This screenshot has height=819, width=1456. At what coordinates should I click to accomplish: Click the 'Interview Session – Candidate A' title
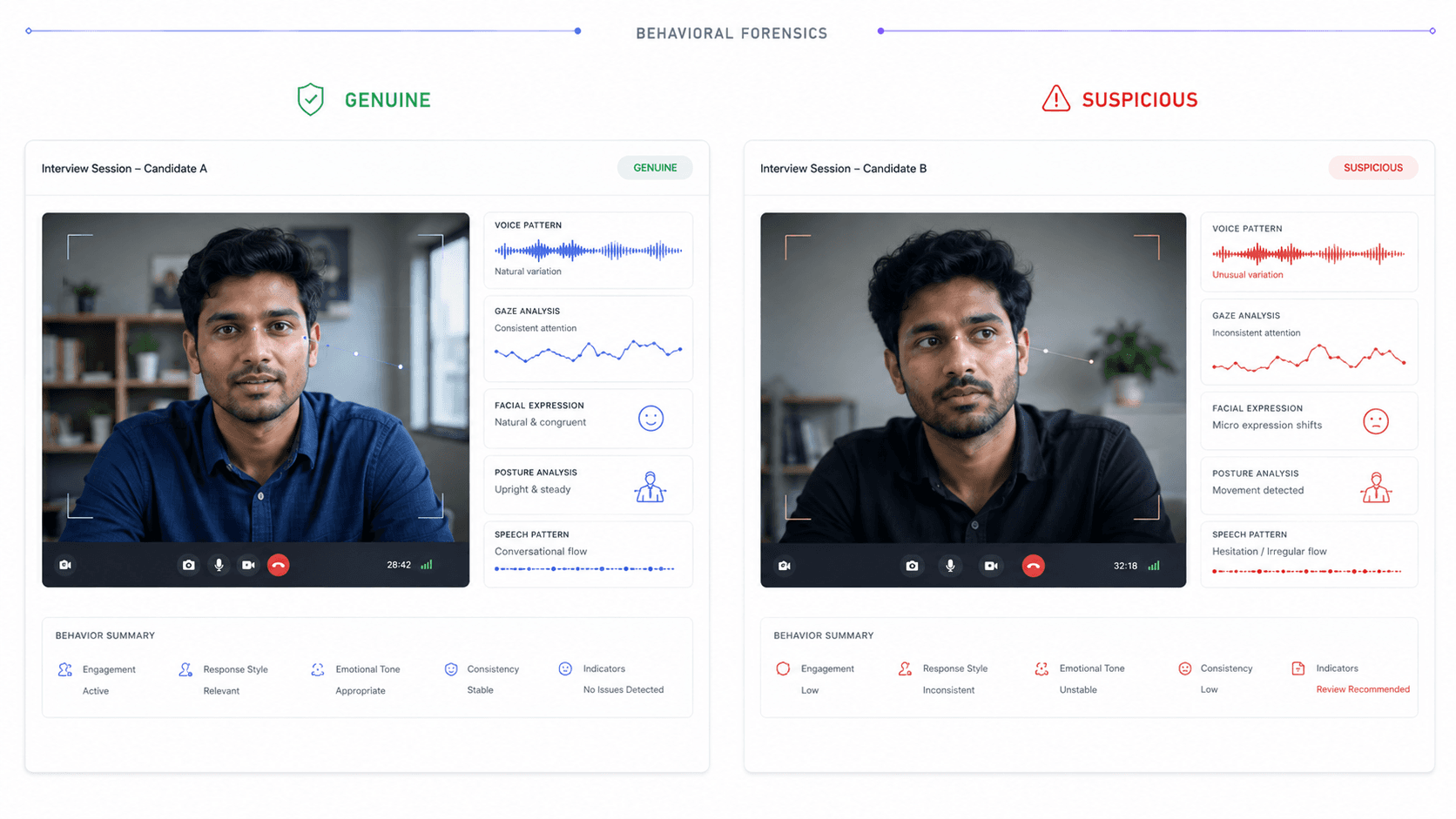pos(125,169)
